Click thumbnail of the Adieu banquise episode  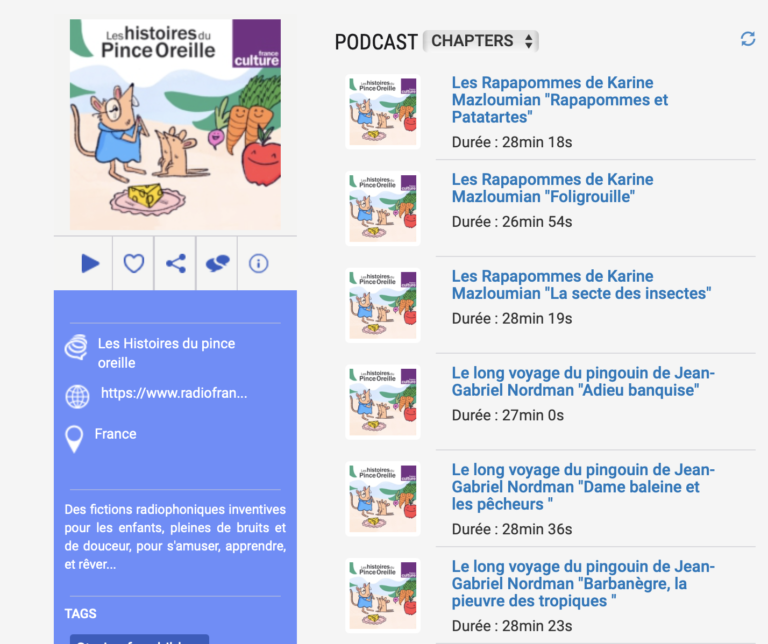pos(383,402)
